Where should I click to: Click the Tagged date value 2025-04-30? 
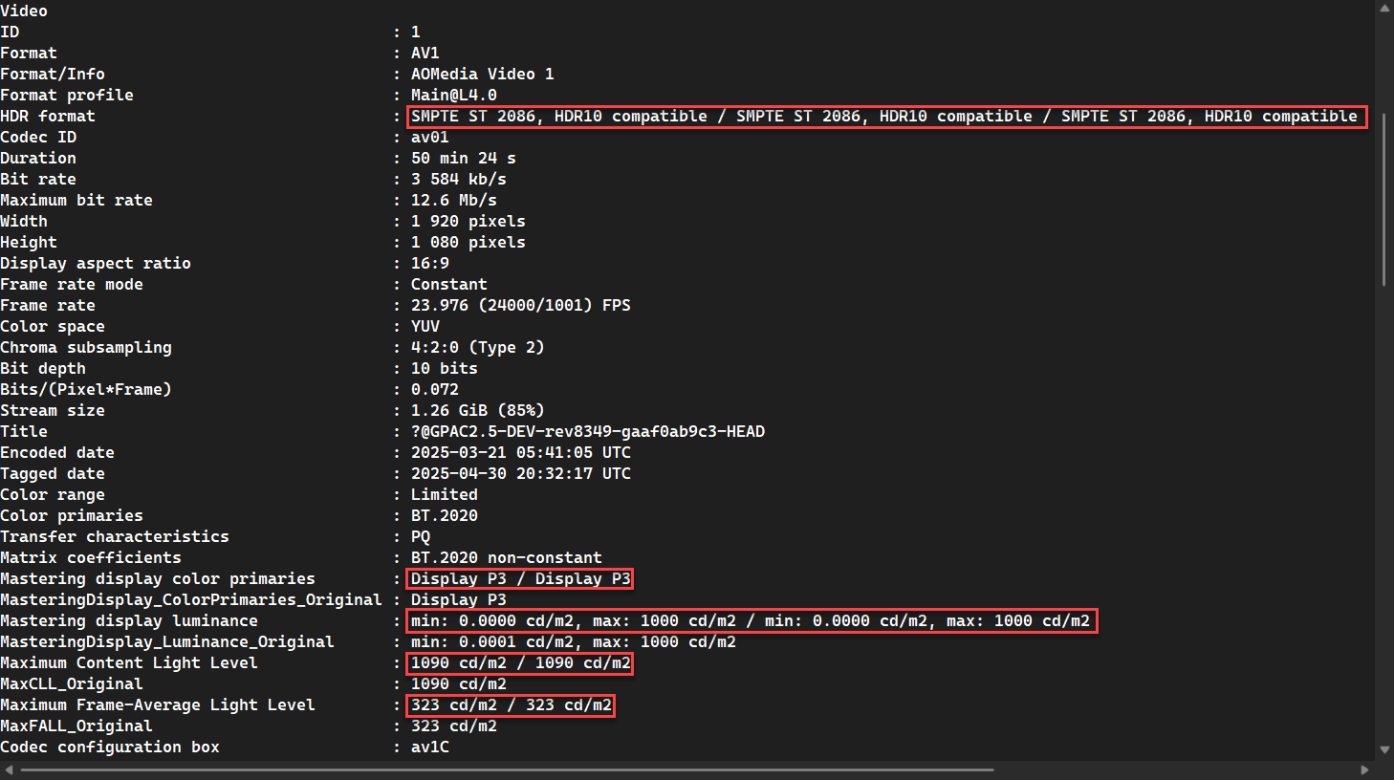[x=520, y=474]
